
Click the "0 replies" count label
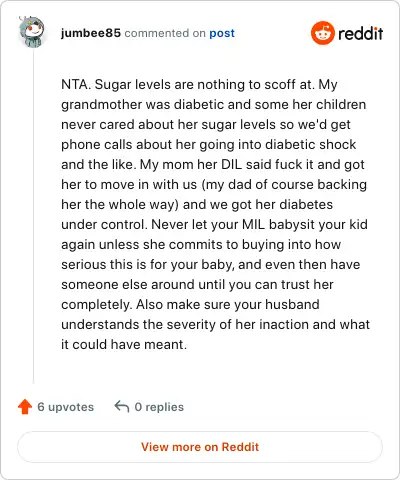tap(159, 407)
